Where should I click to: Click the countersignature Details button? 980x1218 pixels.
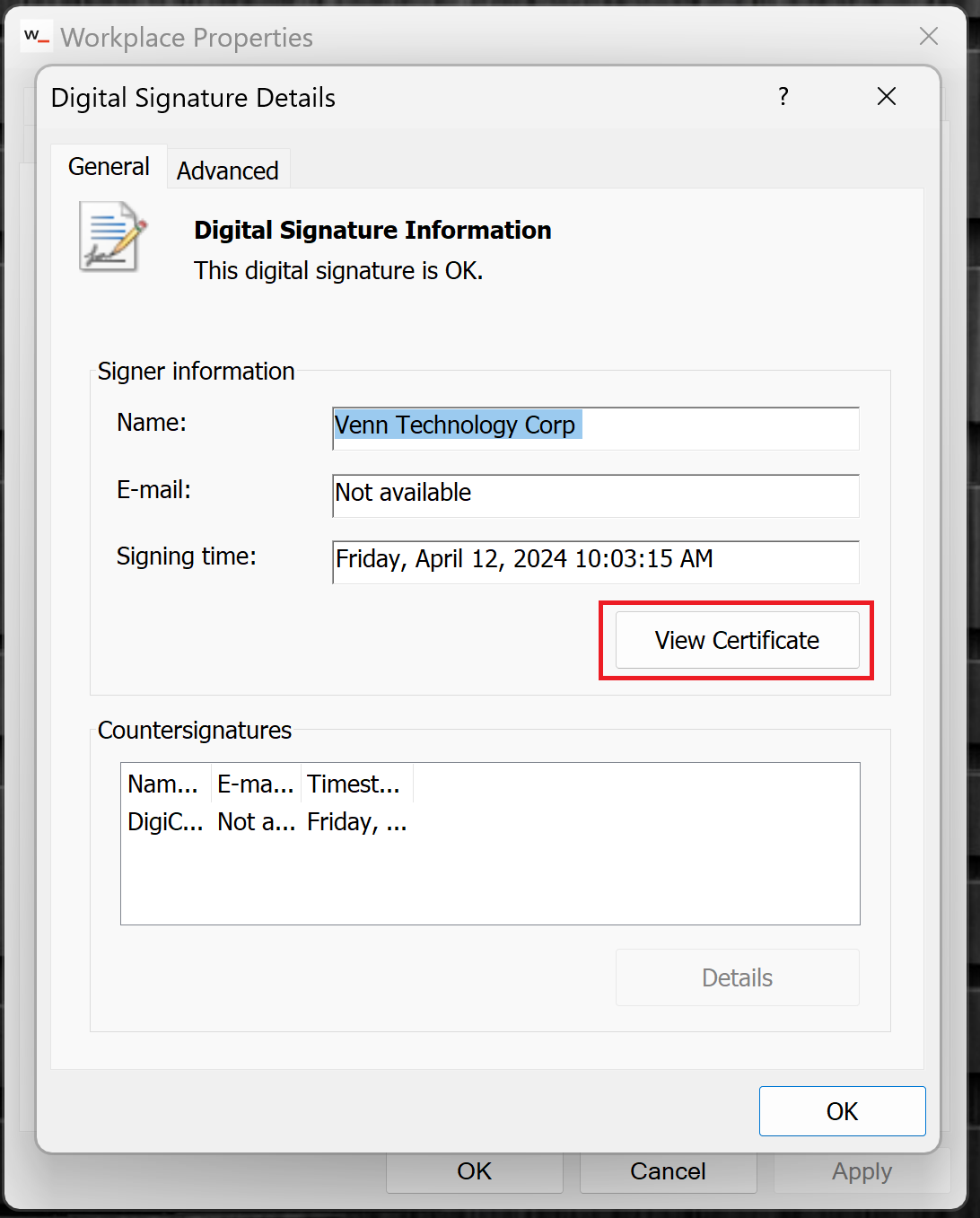tap(737, 977)
